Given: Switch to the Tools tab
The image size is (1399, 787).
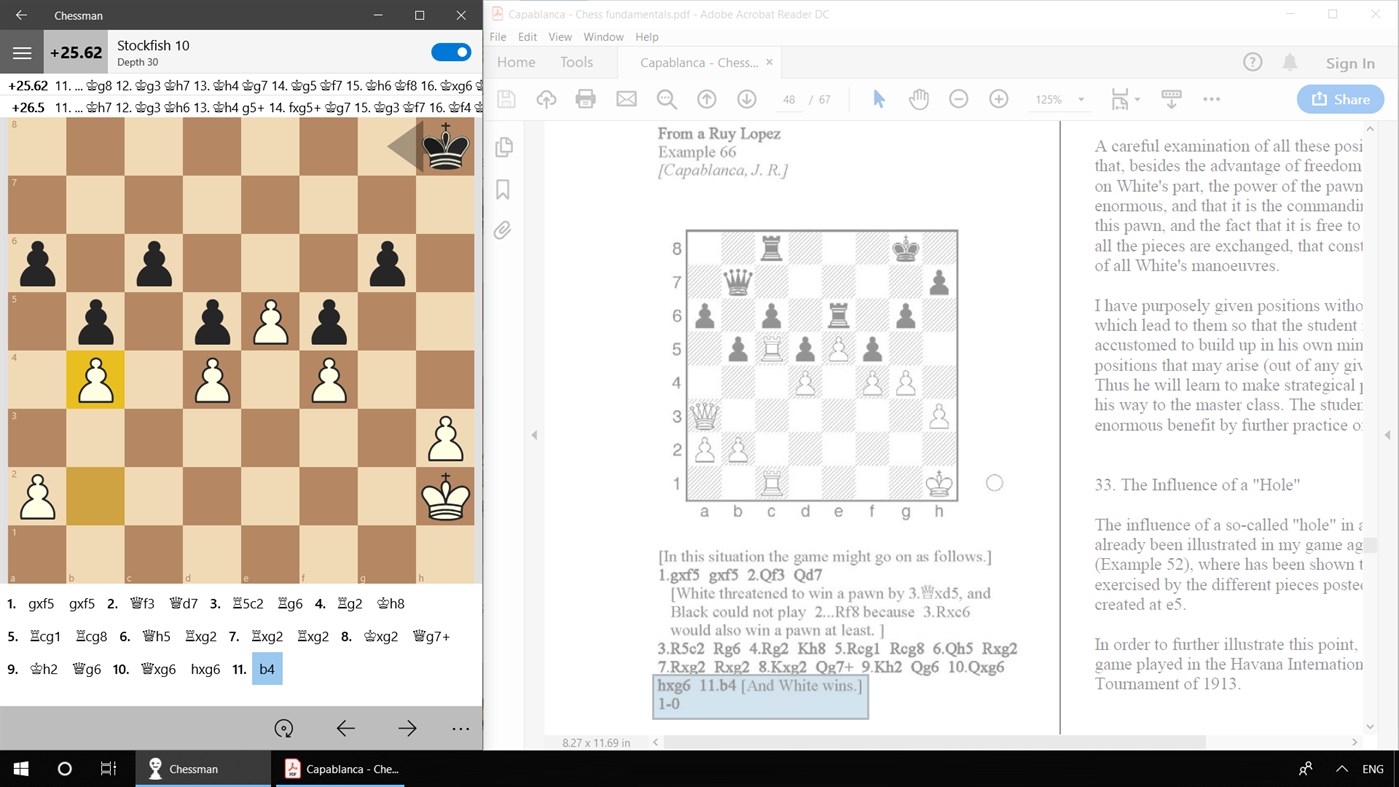Looking at the screenshot, I should point(576,61).
